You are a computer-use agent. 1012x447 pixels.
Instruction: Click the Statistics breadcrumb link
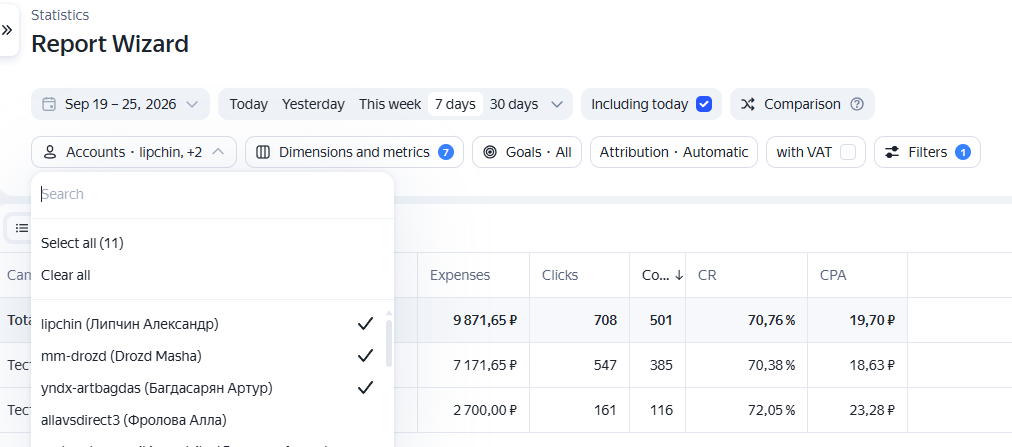click(x=60, y=15)
